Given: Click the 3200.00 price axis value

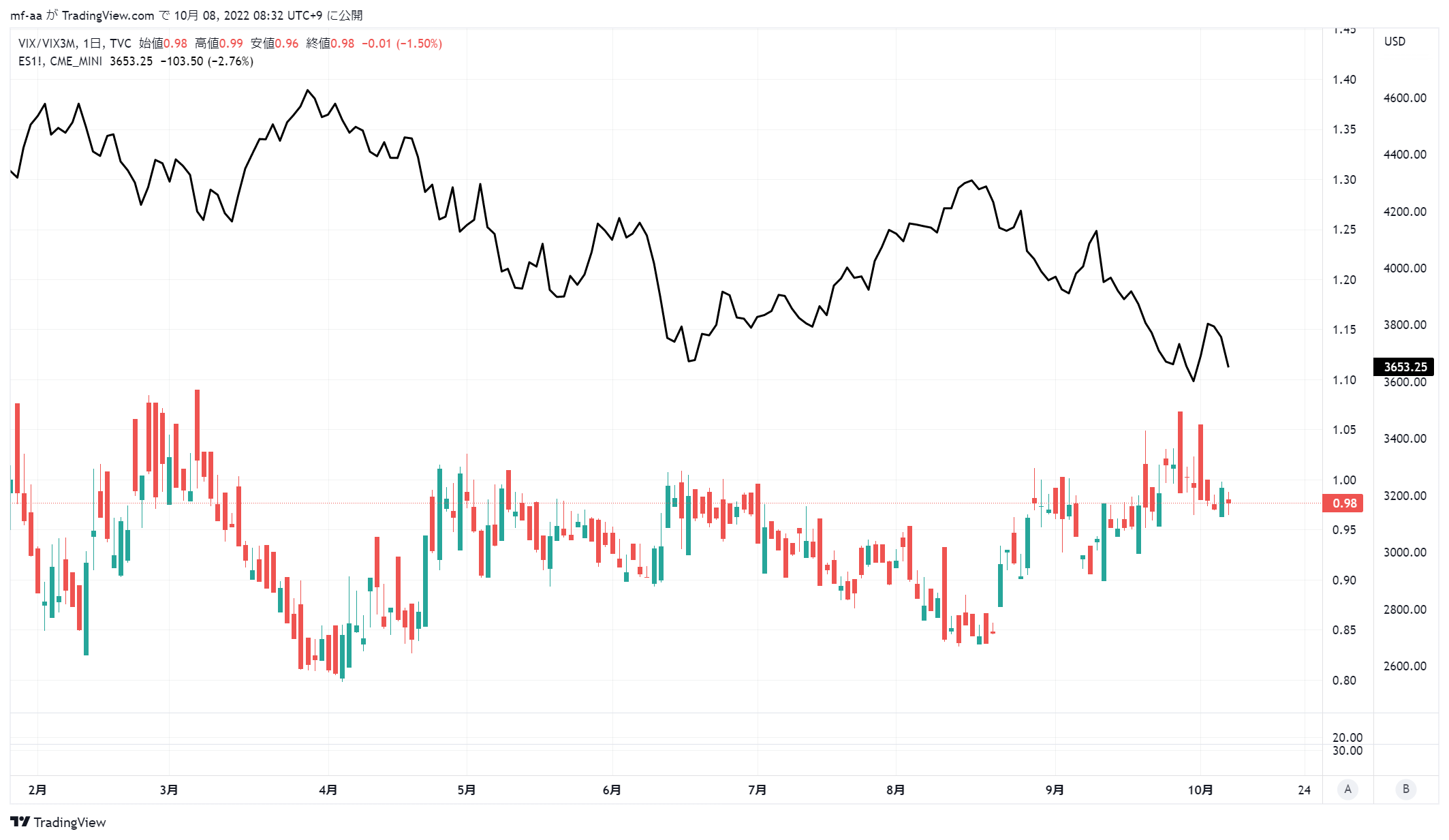Looking at the screenshot, I should pyautogui.click(x=1405, y=496).
